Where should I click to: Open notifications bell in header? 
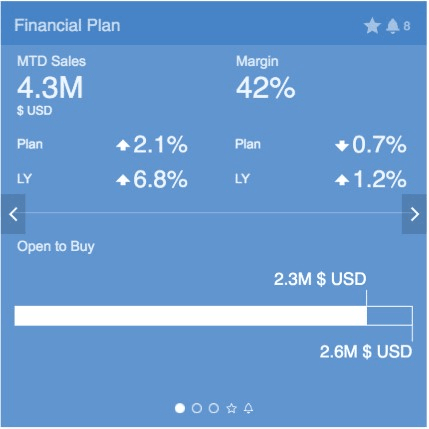pyautogui.click(x=393, y=26)
